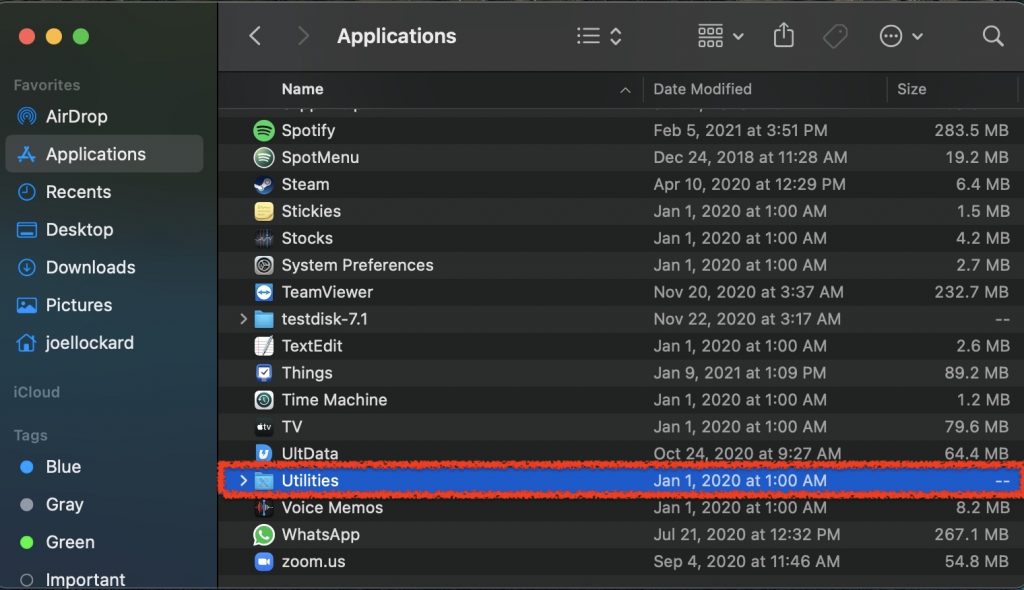Open the zoom.us app icon
The image size is (1024, 590).
[263, 562]
